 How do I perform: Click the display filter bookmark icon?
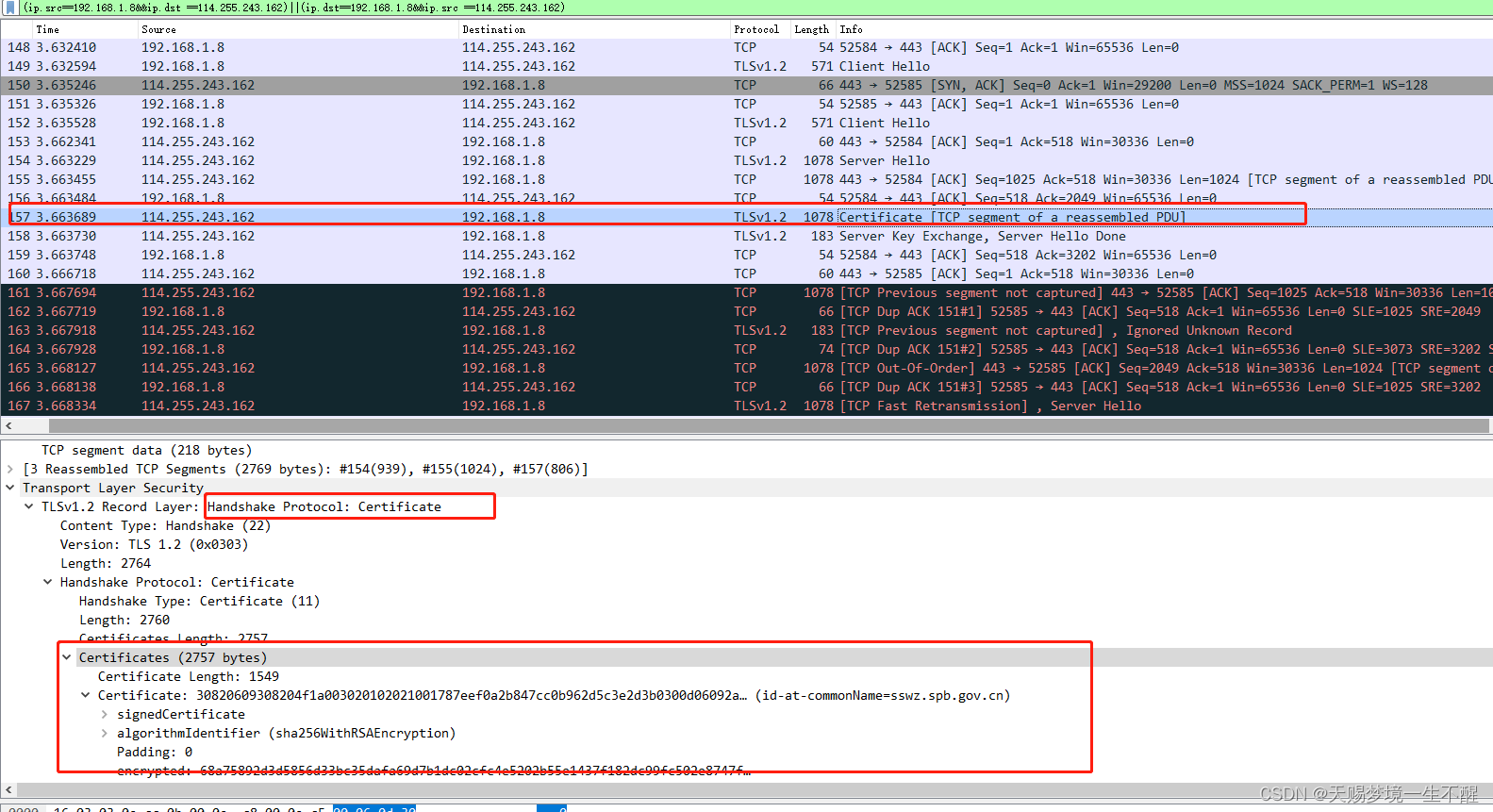pyautogui.click(x=11, y=8)
